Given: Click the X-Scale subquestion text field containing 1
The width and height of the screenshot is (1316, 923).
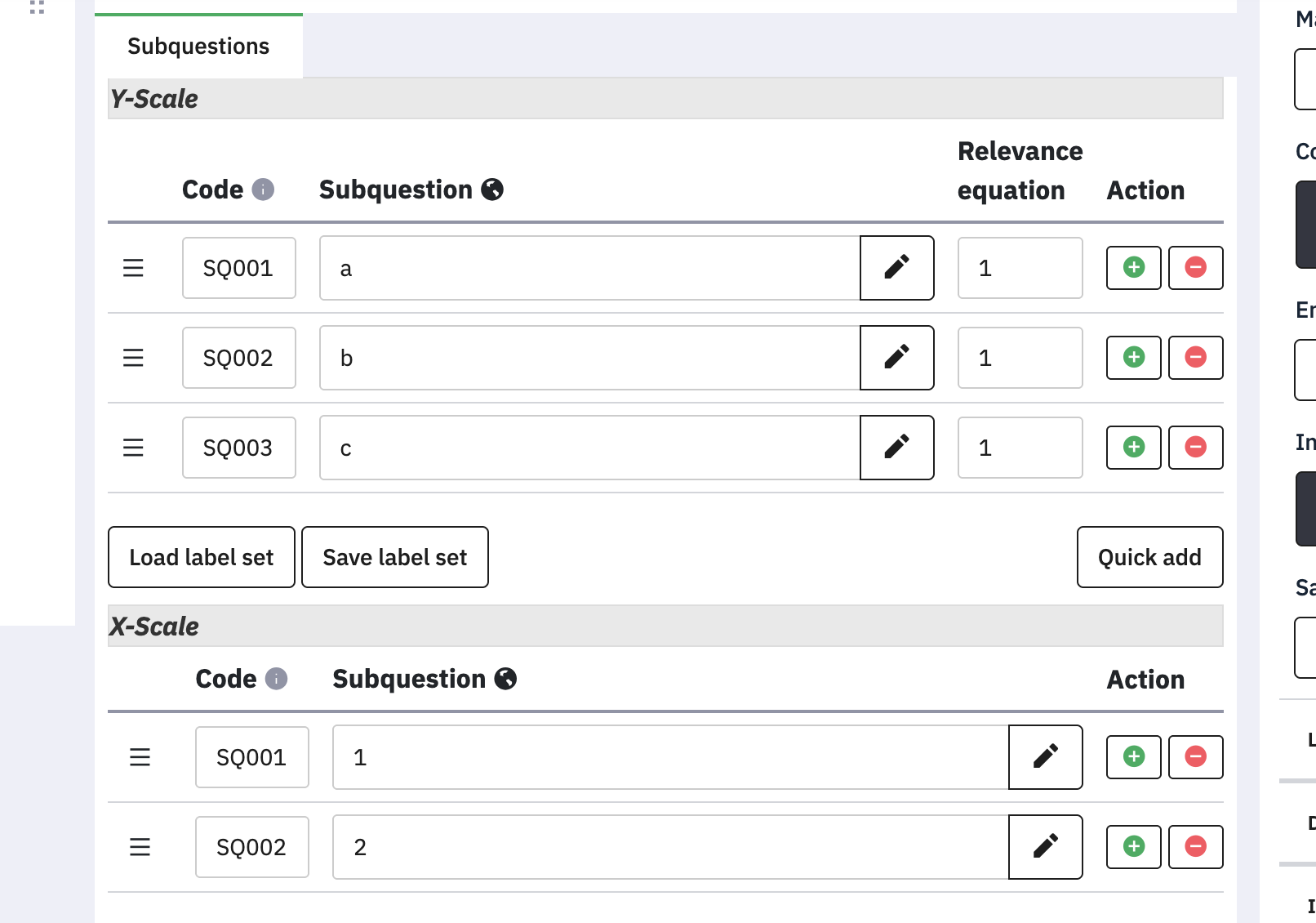Looking at the screenshot, I should (x=670, y=757).
